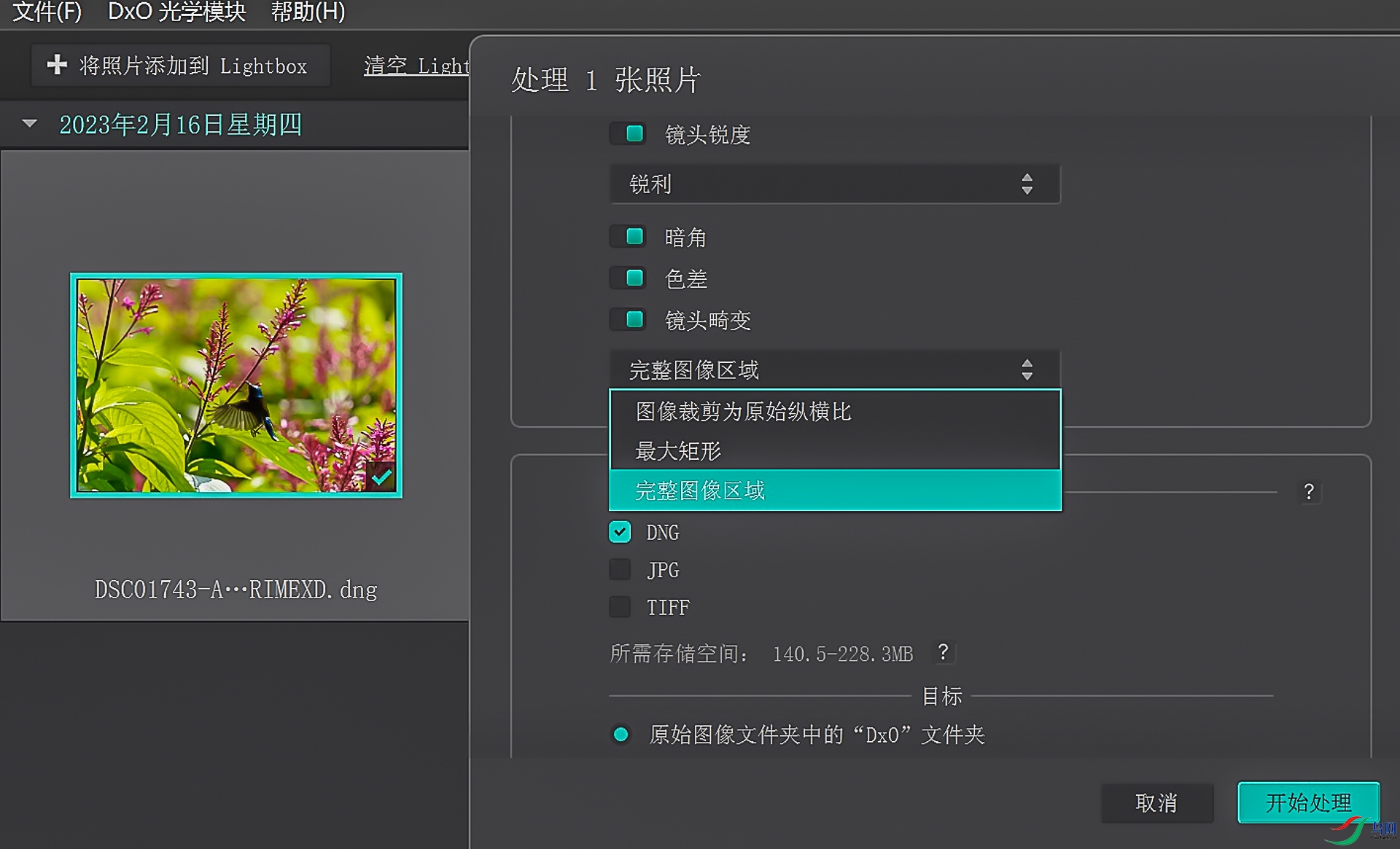This screenshot has height=849, width=1400.
Task: Open the 锐利 sharpness dropdown
Action: click(835, 184)
